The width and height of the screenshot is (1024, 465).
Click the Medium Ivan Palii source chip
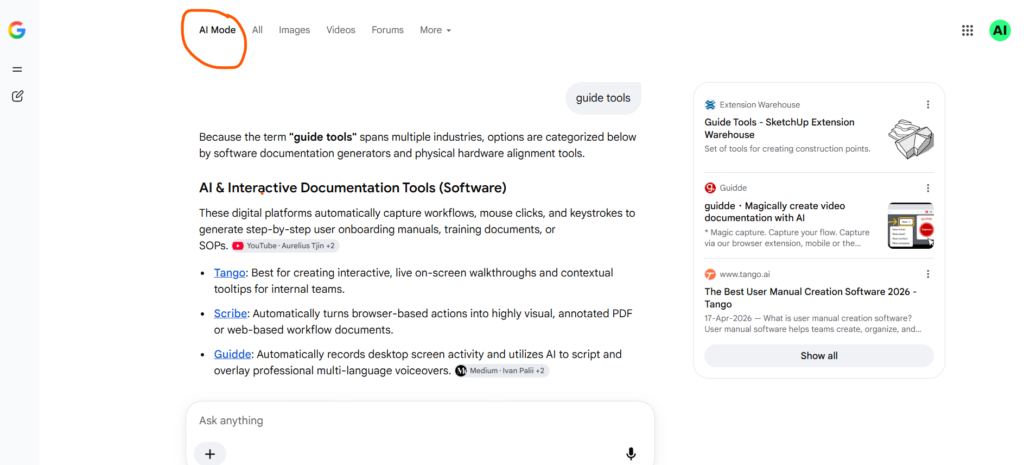502,371
